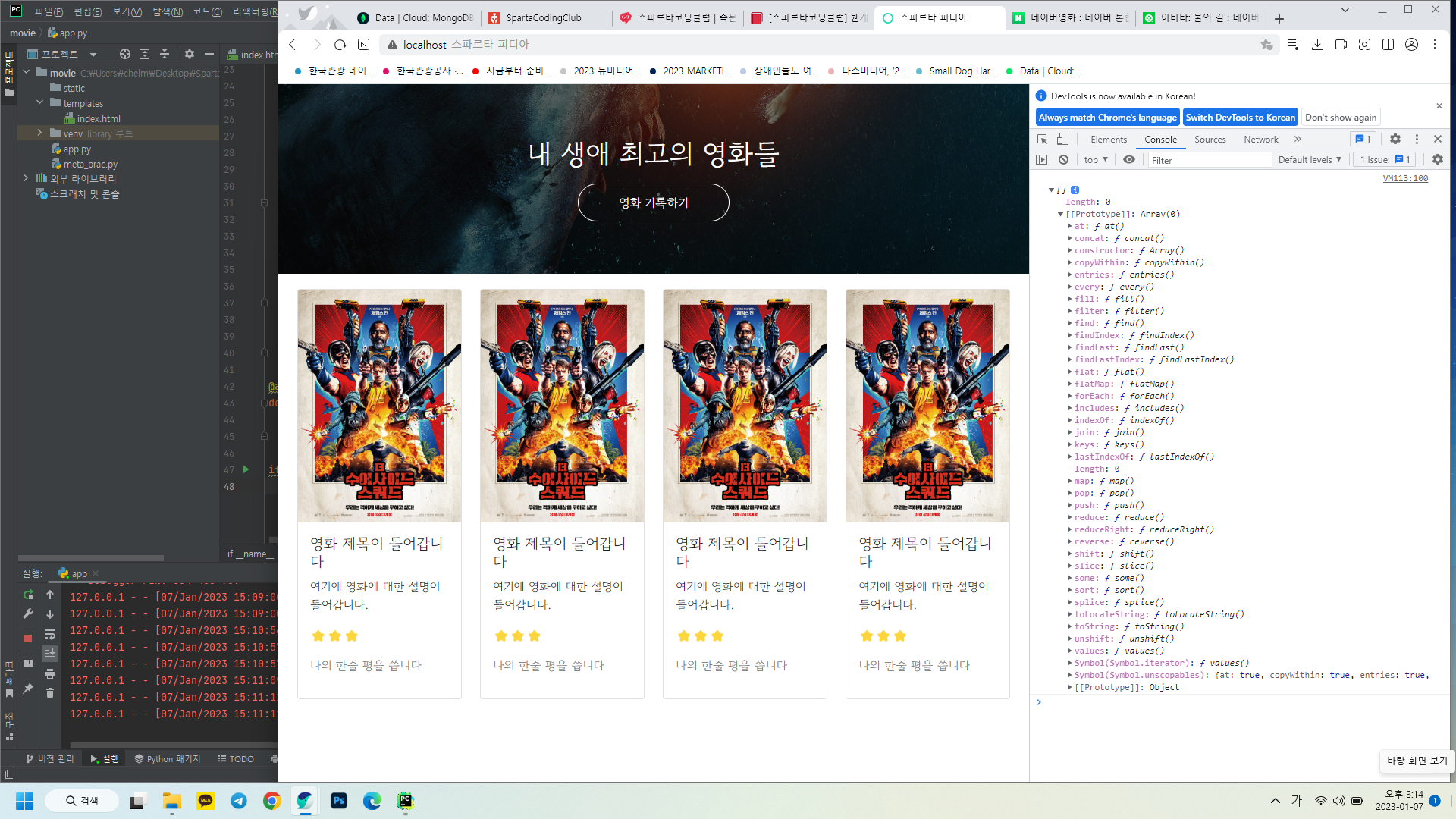This screenshot has width=1456, height=819.
Task: Clear Run console with trash icon
Action: pyautogui.click(x=50, y=692)
